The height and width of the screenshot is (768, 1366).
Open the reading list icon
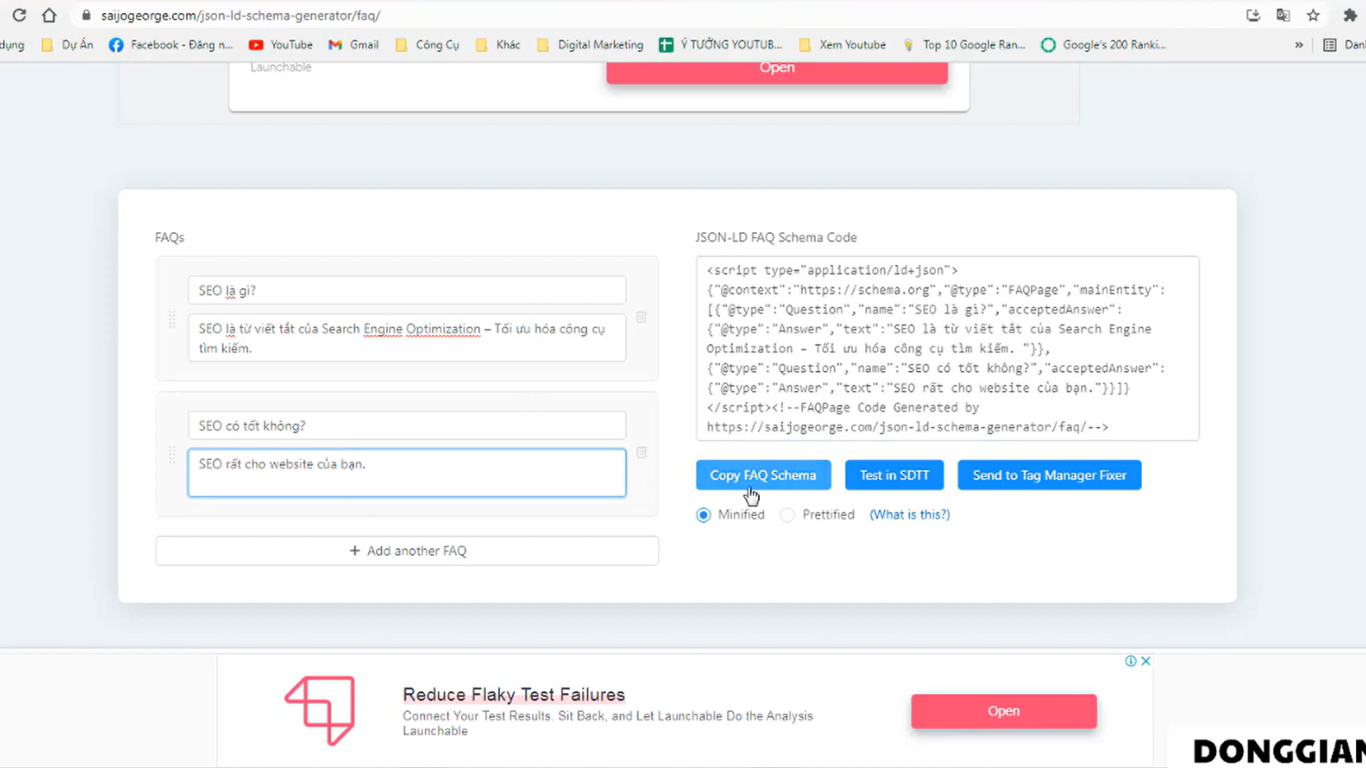(1330, 45)
